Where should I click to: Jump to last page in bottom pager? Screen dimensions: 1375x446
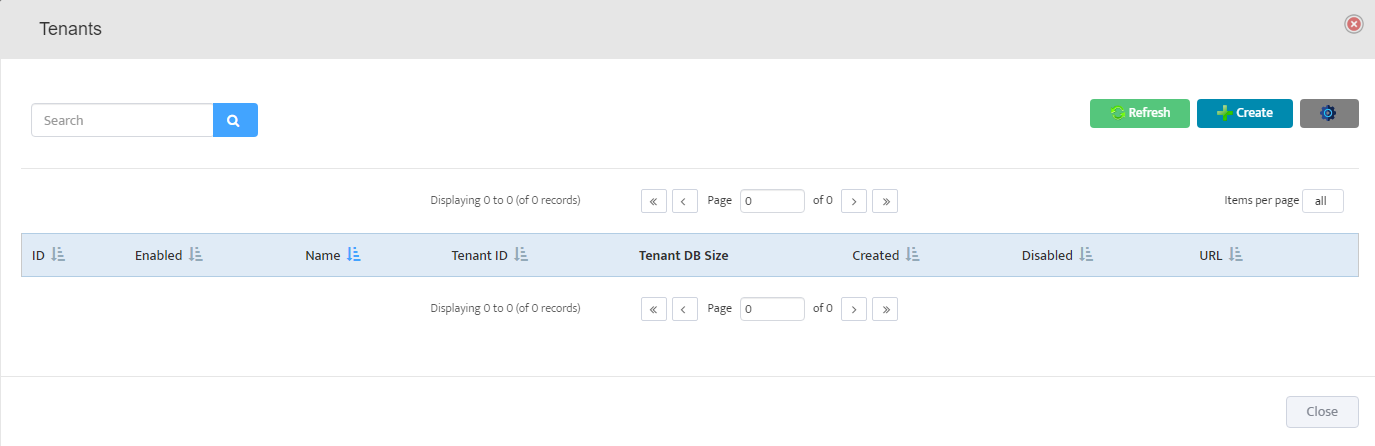[x=885, y=309]
